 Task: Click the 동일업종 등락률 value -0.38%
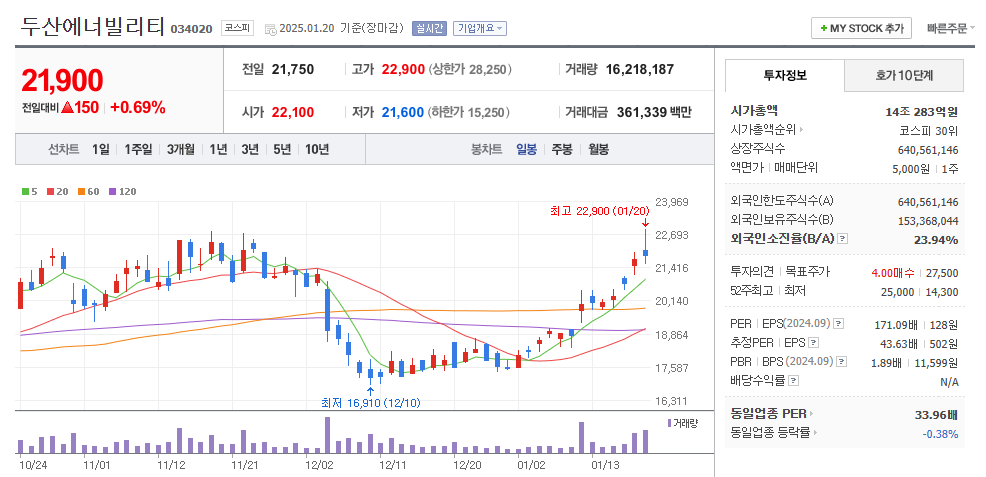[940, 434]
